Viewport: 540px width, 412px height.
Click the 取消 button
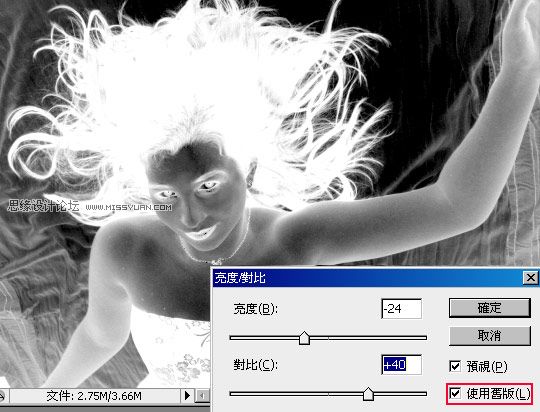pos(489,336)
